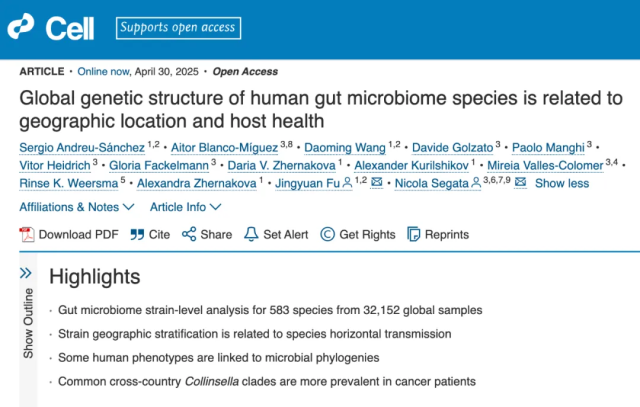640x407 pixels.
Task: Click the Set Alert bell icon
Action: (251, 234)
